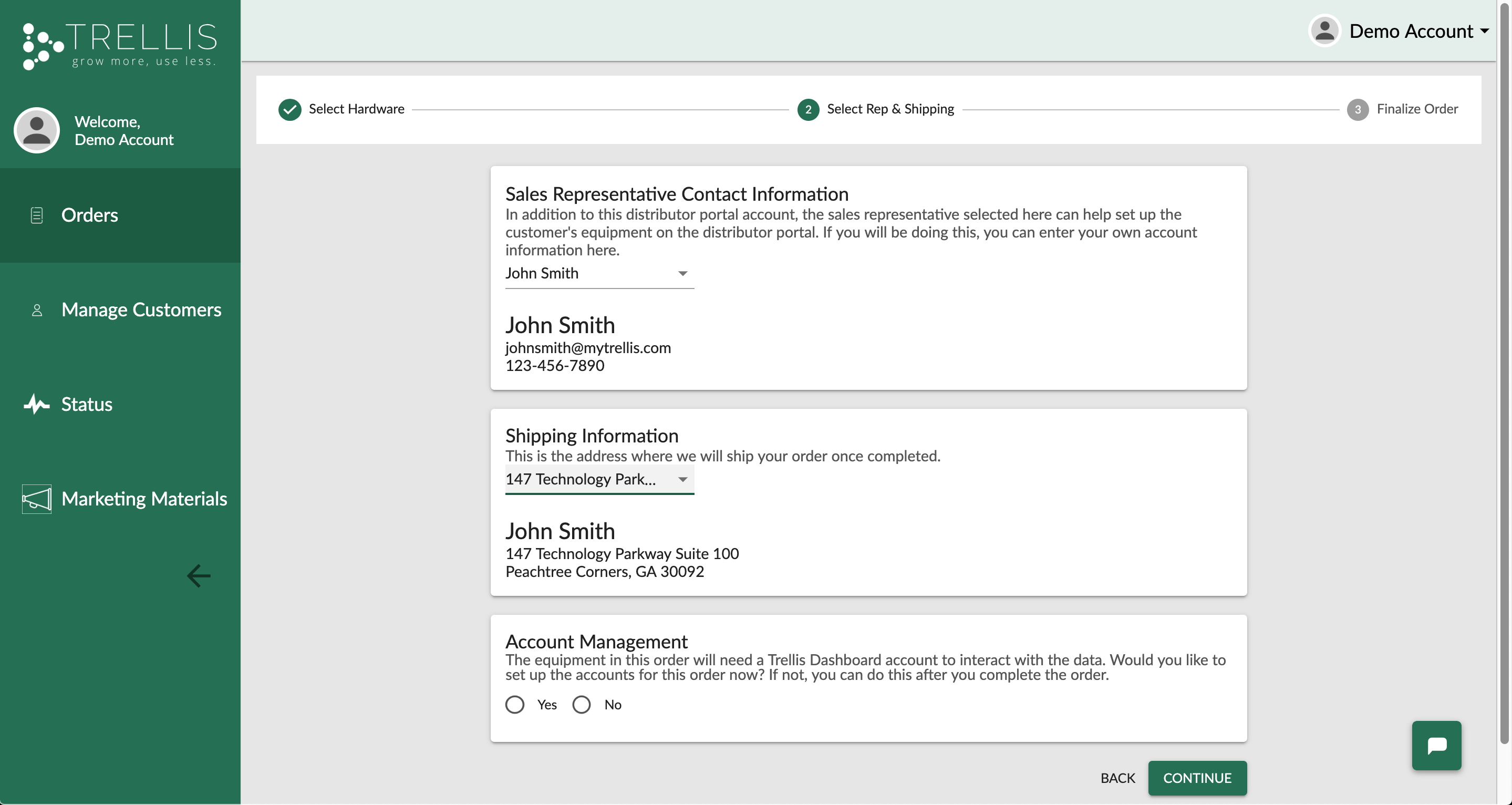
Task: Open the John Smith representative dropdown
Action: (599, 274)
